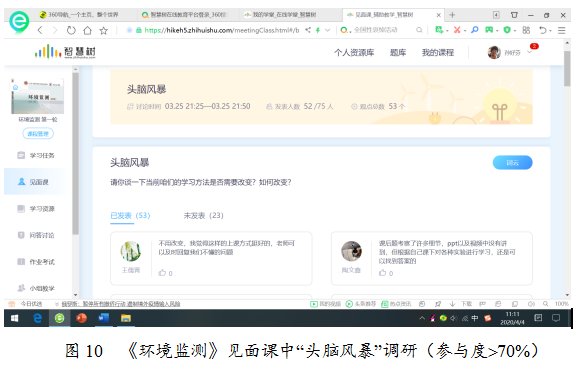583x373 pixels.
Task: Launch PowerPoint from the taskbar
Action: pyautogui.click(x=81, y=318)
